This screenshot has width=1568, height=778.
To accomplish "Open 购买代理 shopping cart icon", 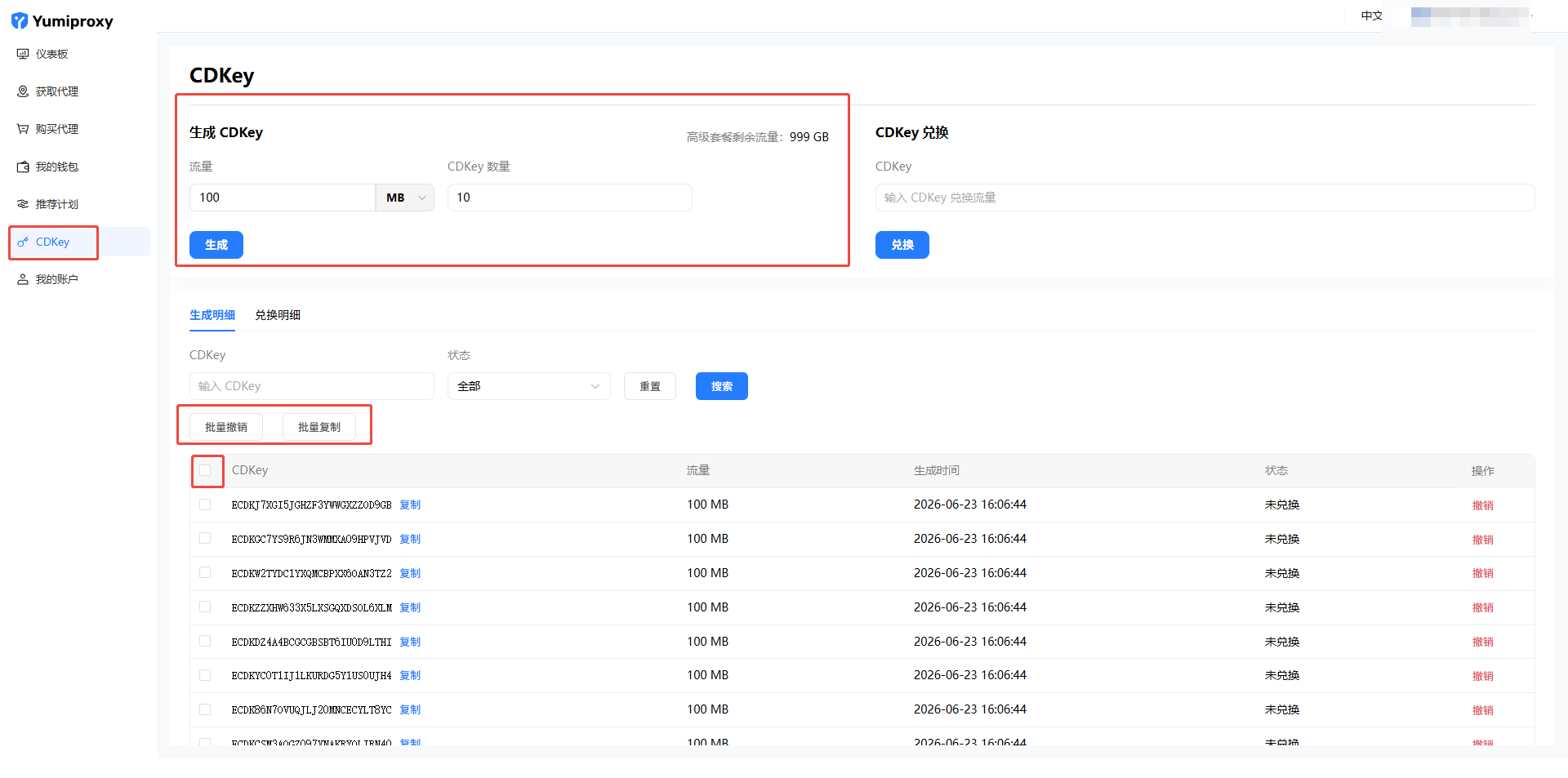I will pyautogui.click(x=23, y=129).
